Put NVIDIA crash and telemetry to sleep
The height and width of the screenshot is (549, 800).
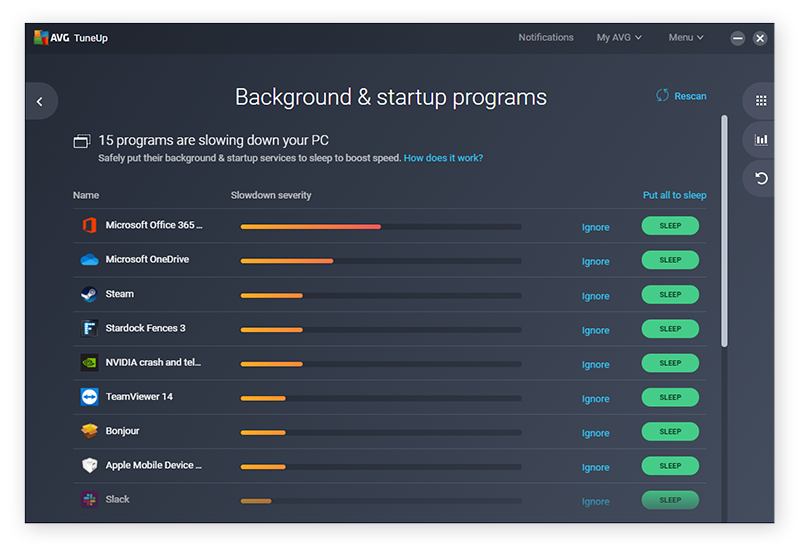[x=670, y=363]
